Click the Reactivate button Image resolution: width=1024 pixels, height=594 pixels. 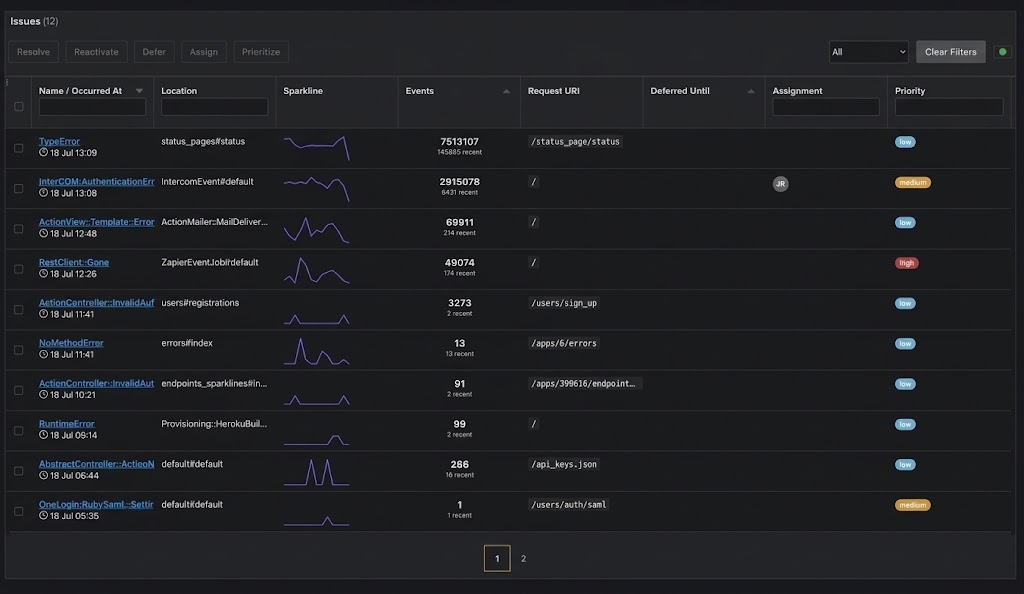point(96,52)
